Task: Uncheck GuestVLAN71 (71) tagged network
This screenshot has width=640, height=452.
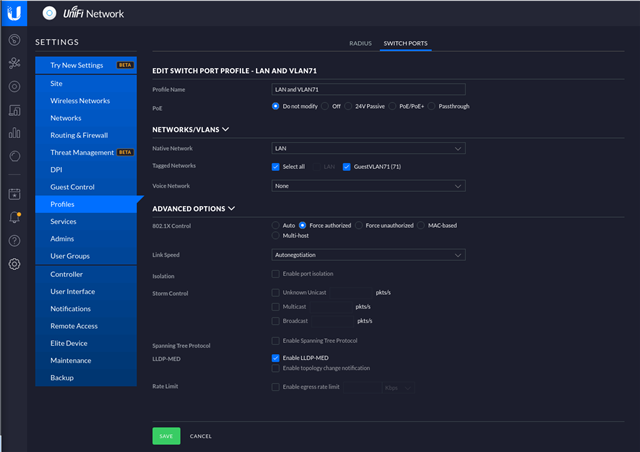Action: click(347, 167)
